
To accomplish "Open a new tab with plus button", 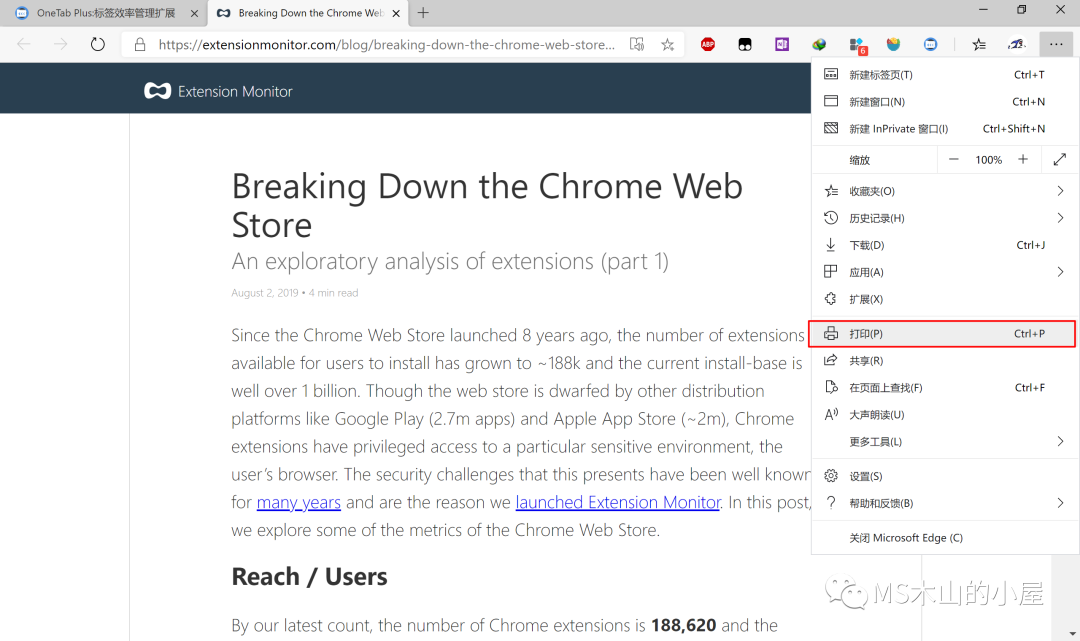I will (x=423, y=13).
